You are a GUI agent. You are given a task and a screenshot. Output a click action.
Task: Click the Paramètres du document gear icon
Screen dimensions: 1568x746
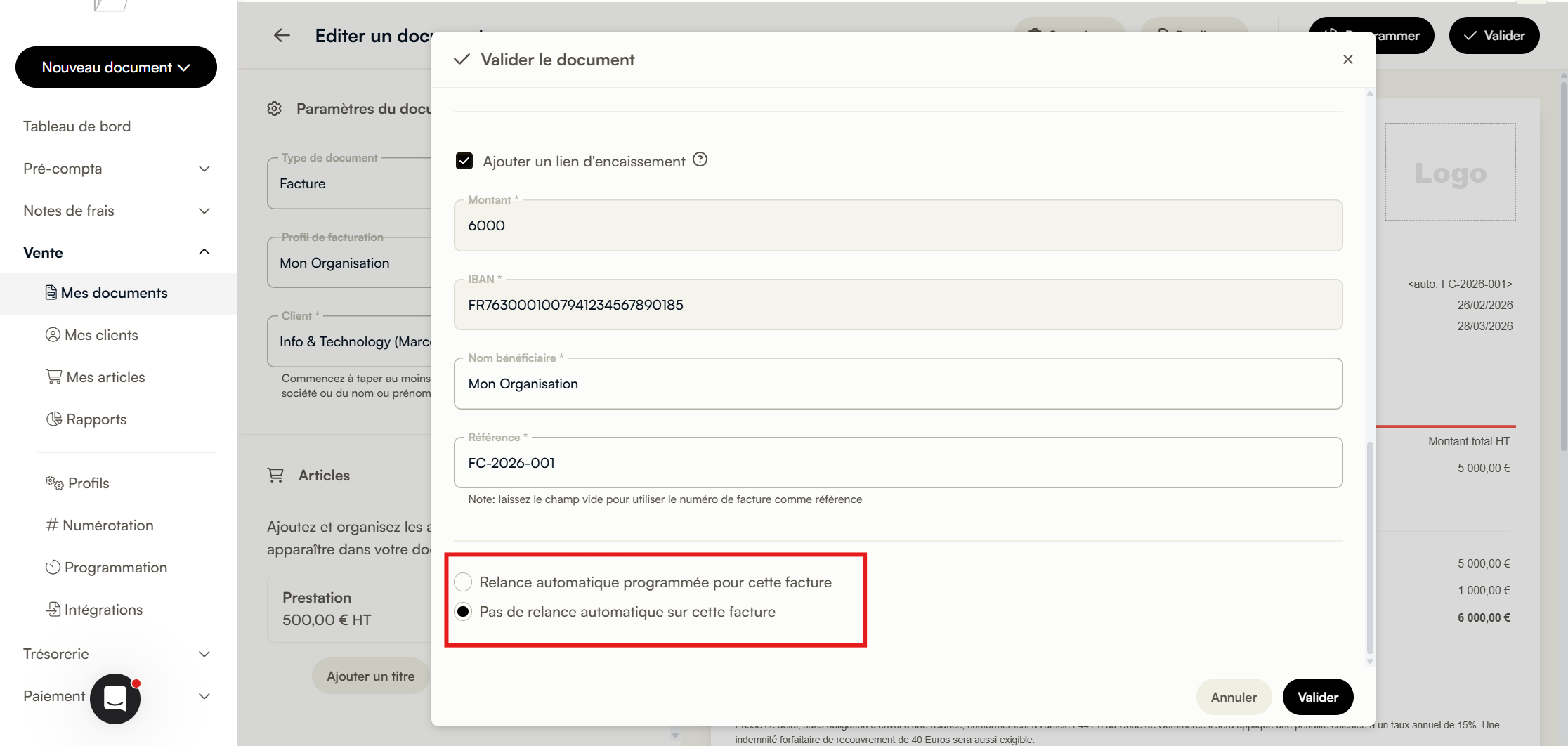tap(274, 108)
